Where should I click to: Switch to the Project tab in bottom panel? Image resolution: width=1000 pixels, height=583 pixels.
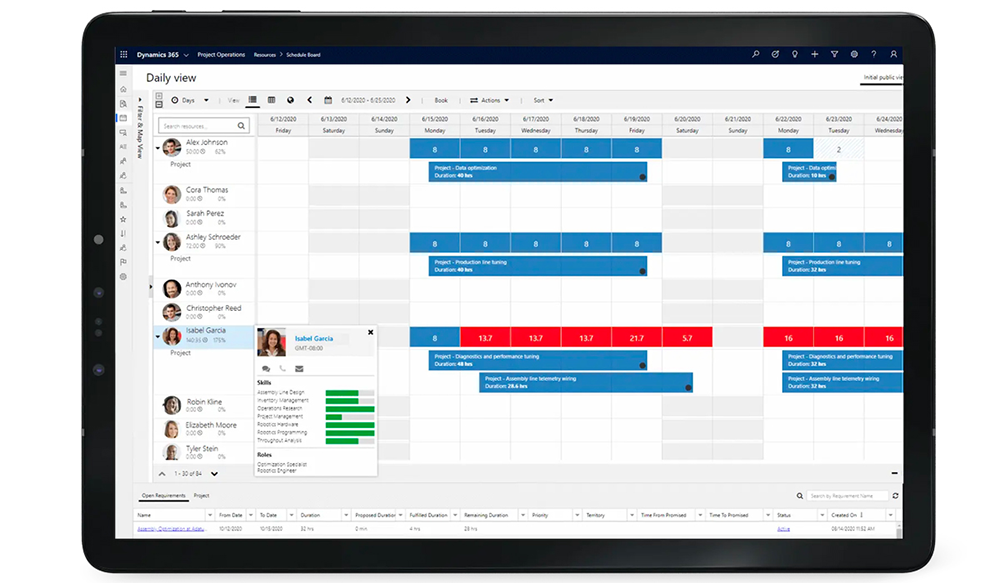201,495
